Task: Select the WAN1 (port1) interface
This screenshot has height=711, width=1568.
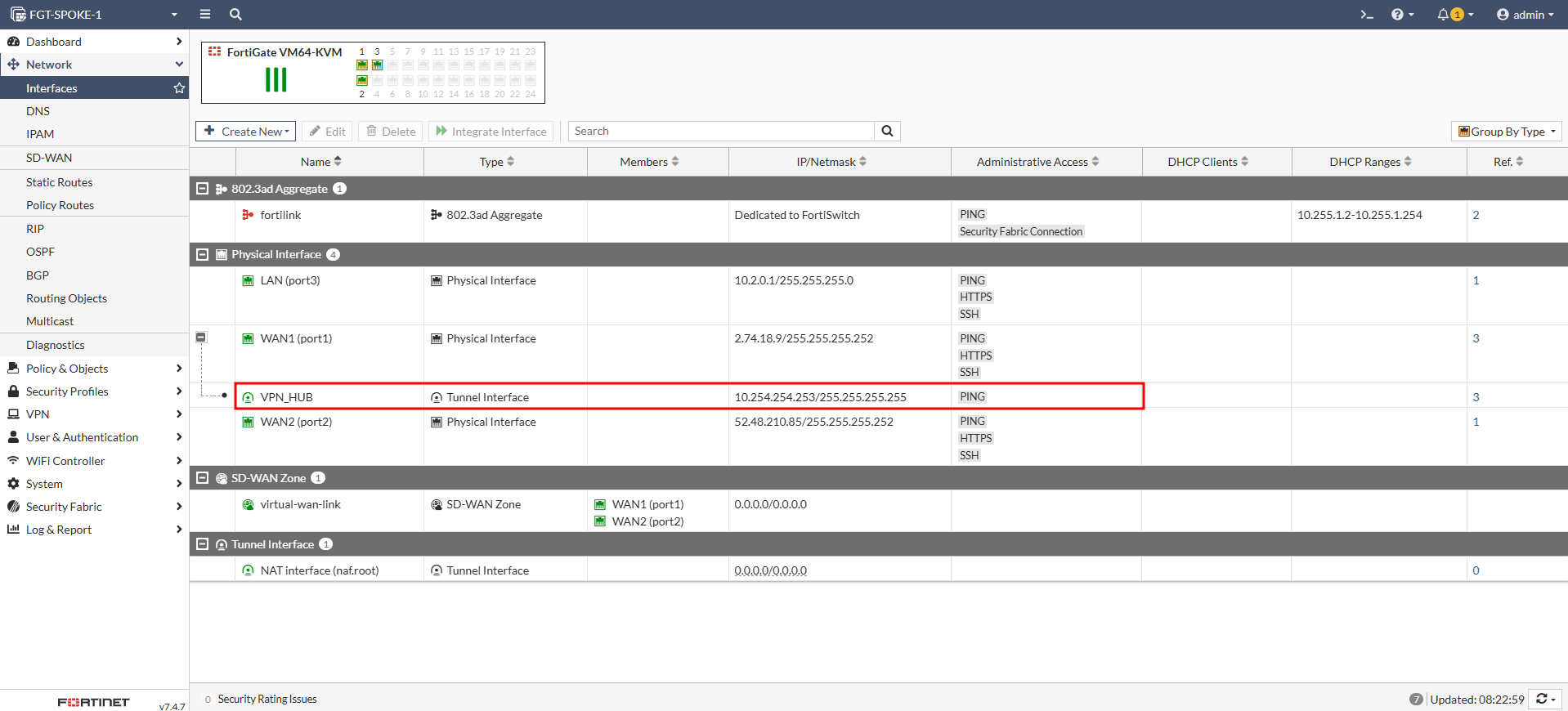Action: [879, 354]
